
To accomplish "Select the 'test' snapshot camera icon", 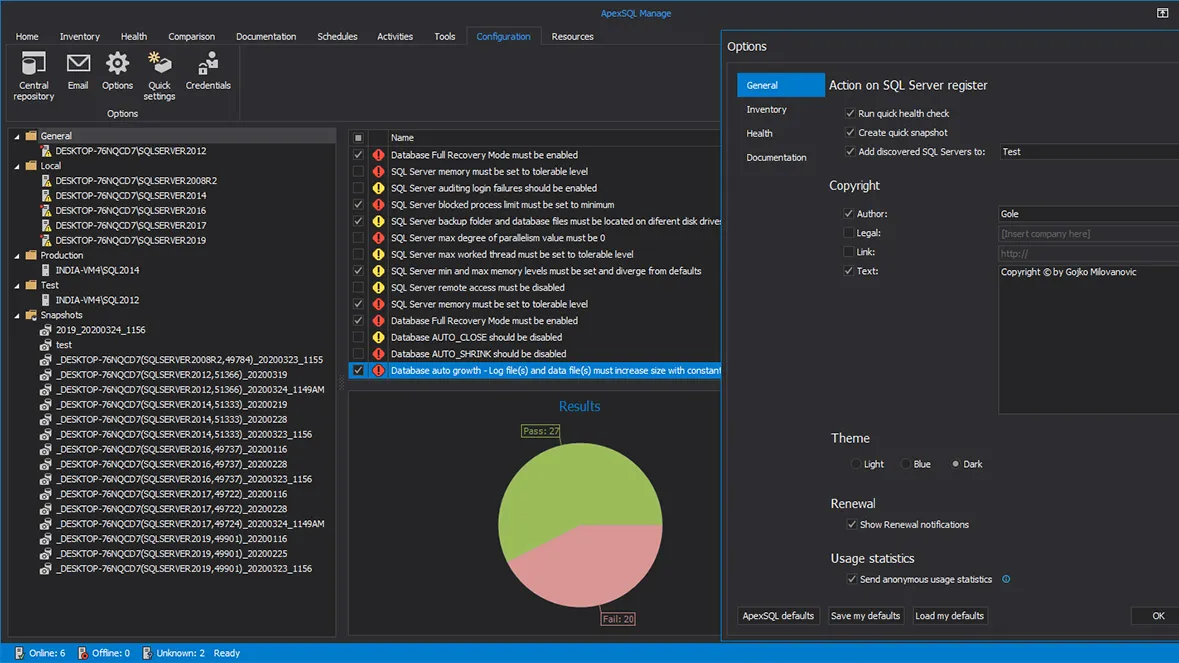I will 46,345.
